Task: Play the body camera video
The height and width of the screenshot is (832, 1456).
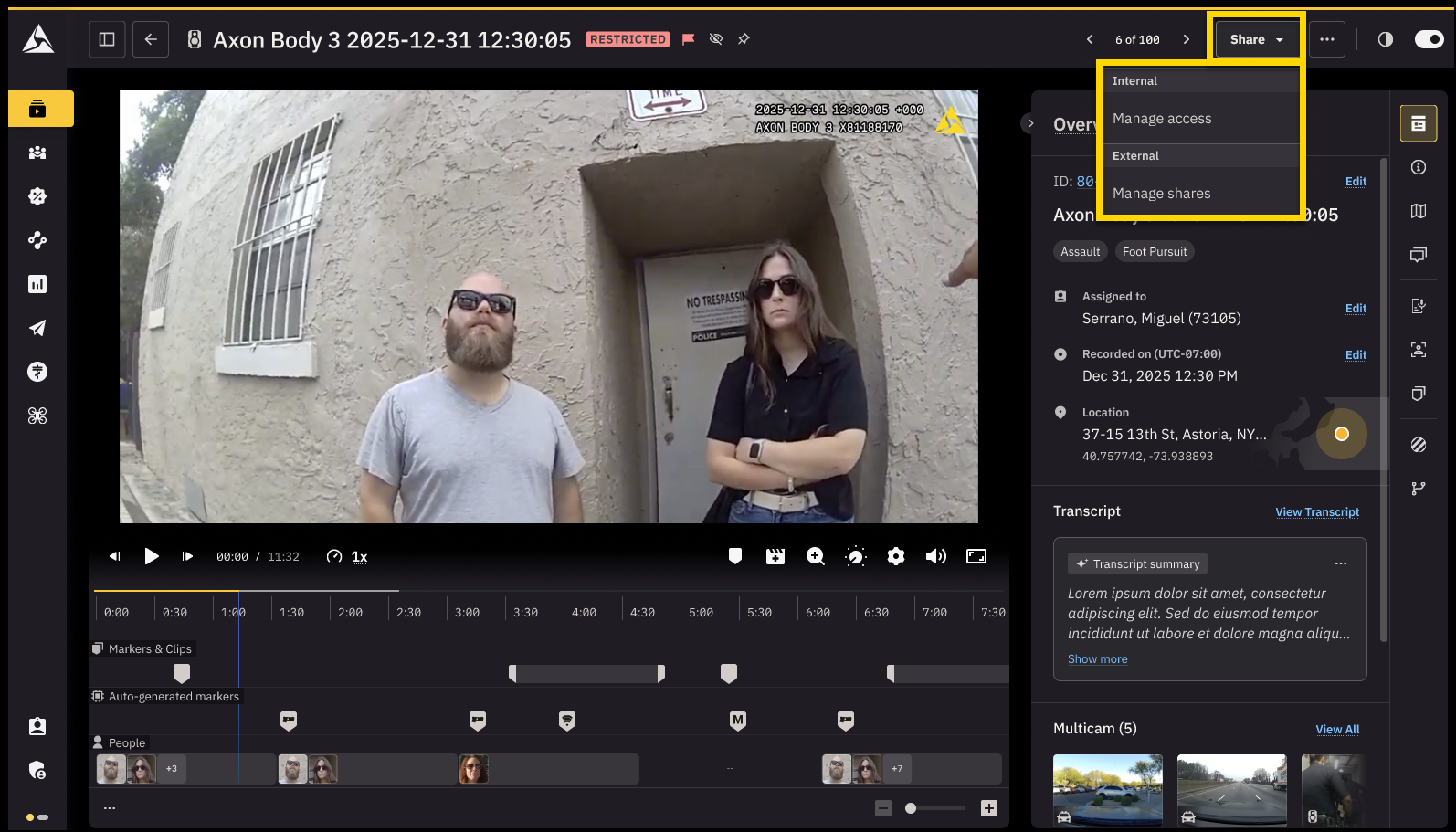Action: pyautogui.click(x=152, y=556)
